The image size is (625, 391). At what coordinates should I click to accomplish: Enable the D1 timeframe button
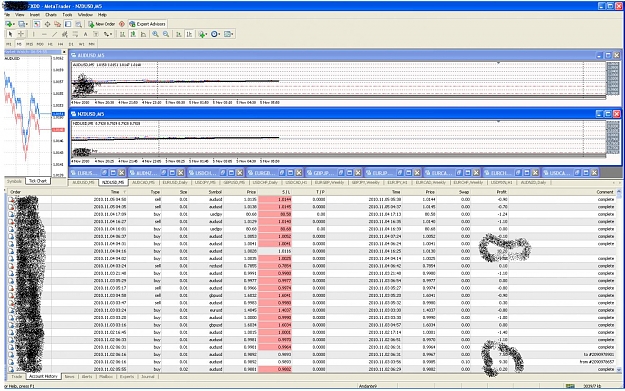(x=71, y=44)
